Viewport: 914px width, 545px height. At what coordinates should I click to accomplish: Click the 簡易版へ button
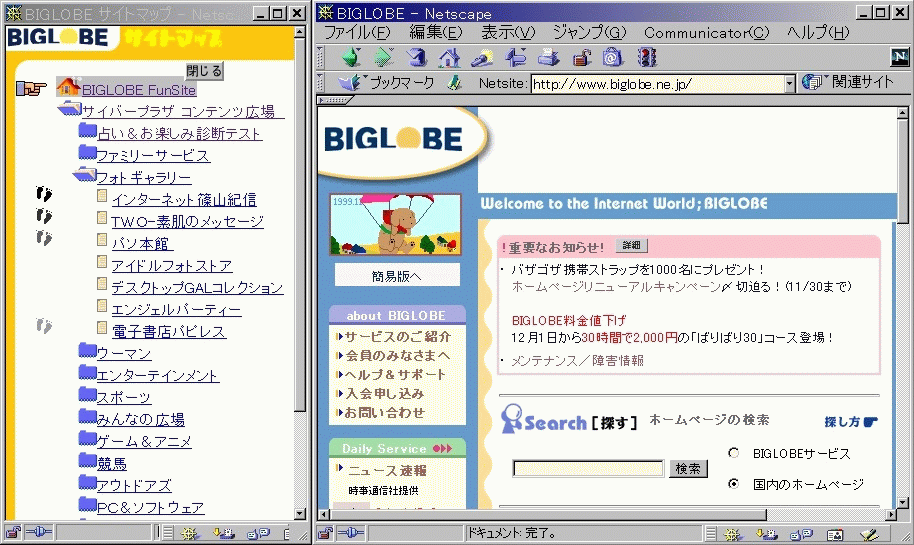pos(397,276)
